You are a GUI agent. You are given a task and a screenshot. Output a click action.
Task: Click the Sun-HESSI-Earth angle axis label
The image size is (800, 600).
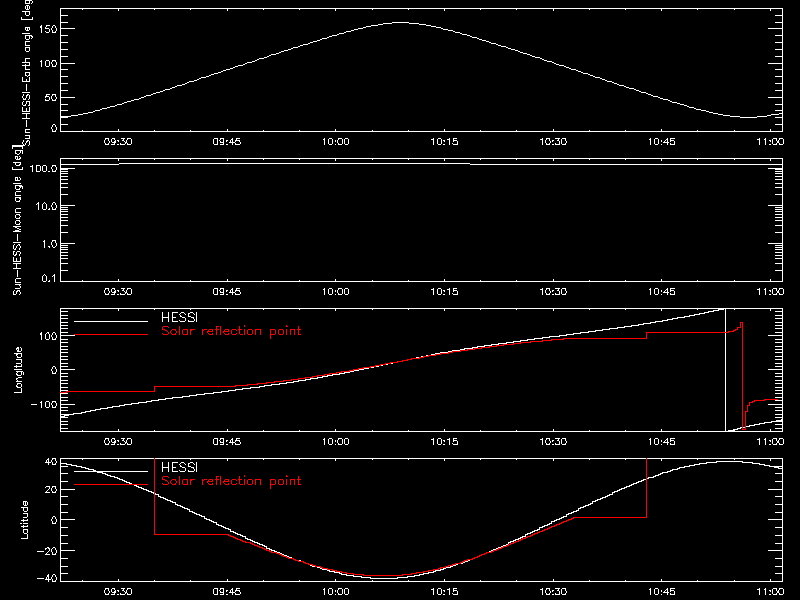[x=26, y=72]
